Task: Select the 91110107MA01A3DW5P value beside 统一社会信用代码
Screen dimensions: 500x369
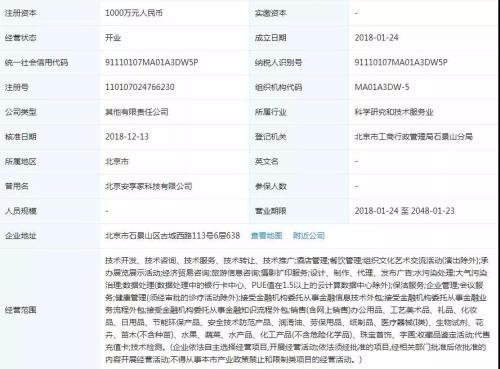Action: (x=152, y=62)
